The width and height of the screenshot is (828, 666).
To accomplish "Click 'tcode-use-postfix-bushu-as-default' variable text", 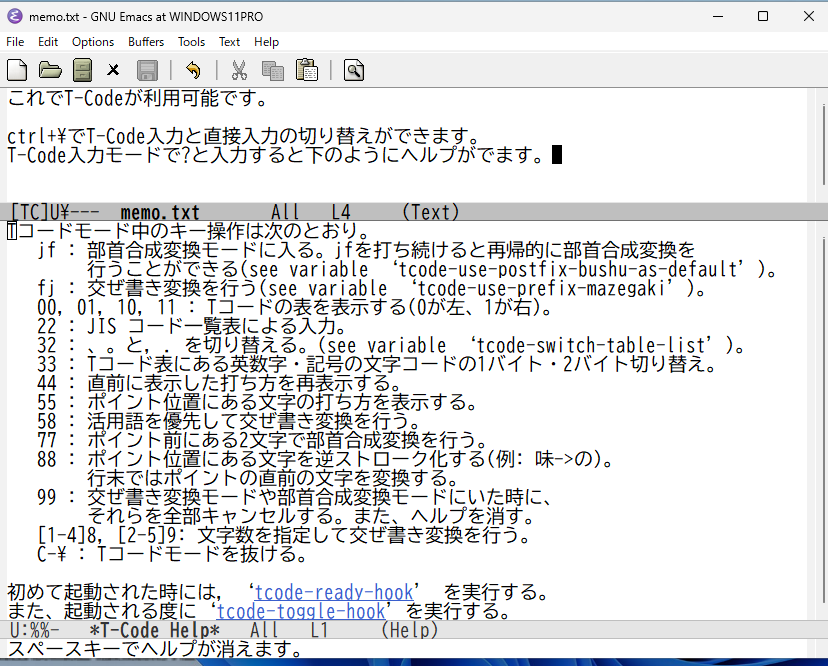I will [x=568, y=269].
